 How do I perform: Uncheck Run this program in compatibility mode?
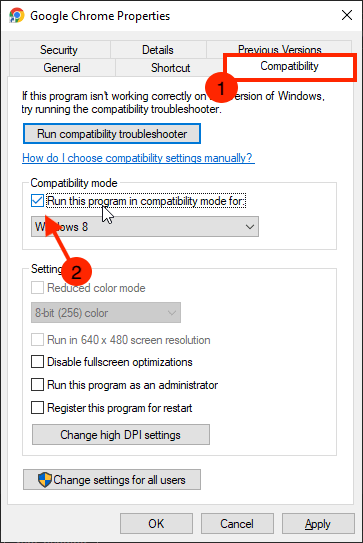click(x=37, y=201)
